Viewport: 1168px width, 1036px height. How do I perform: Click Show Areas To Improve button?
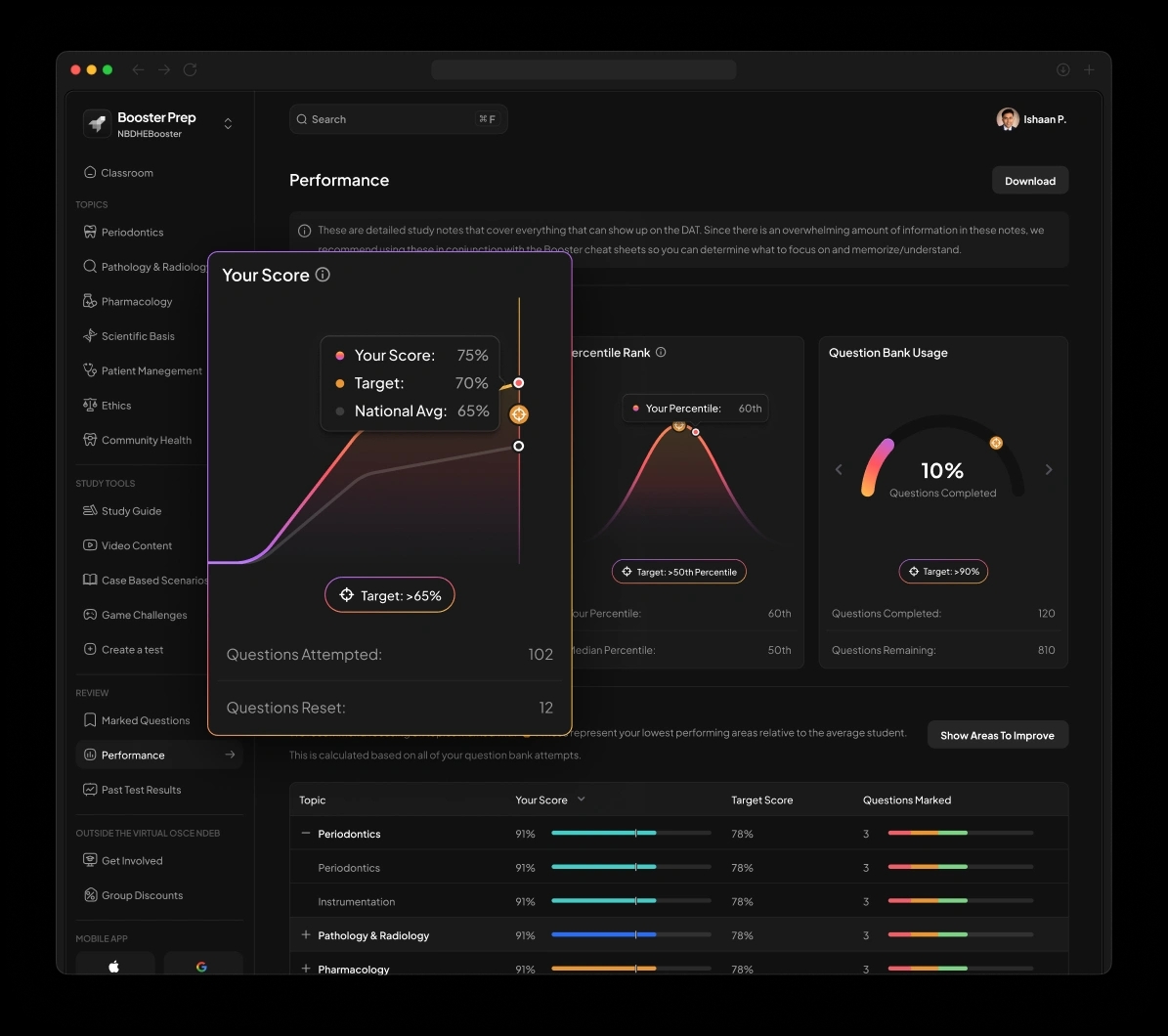997,735
